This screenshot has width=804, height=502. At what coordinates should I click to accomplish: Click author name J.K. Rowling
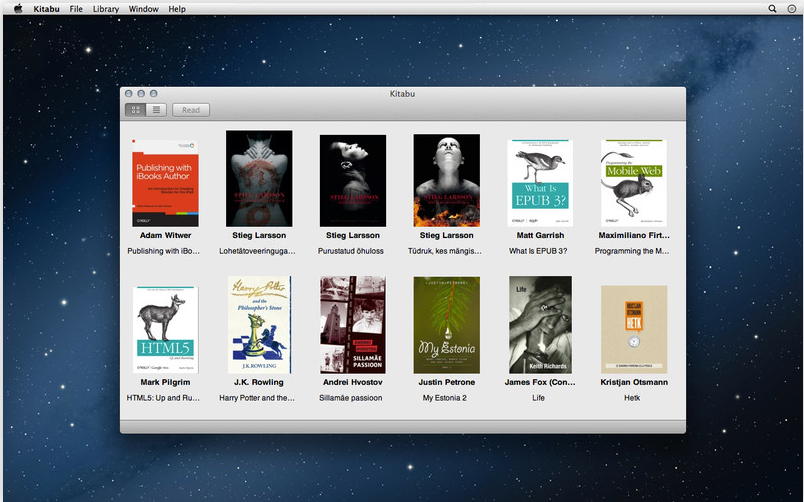click(x=259, y=383)
